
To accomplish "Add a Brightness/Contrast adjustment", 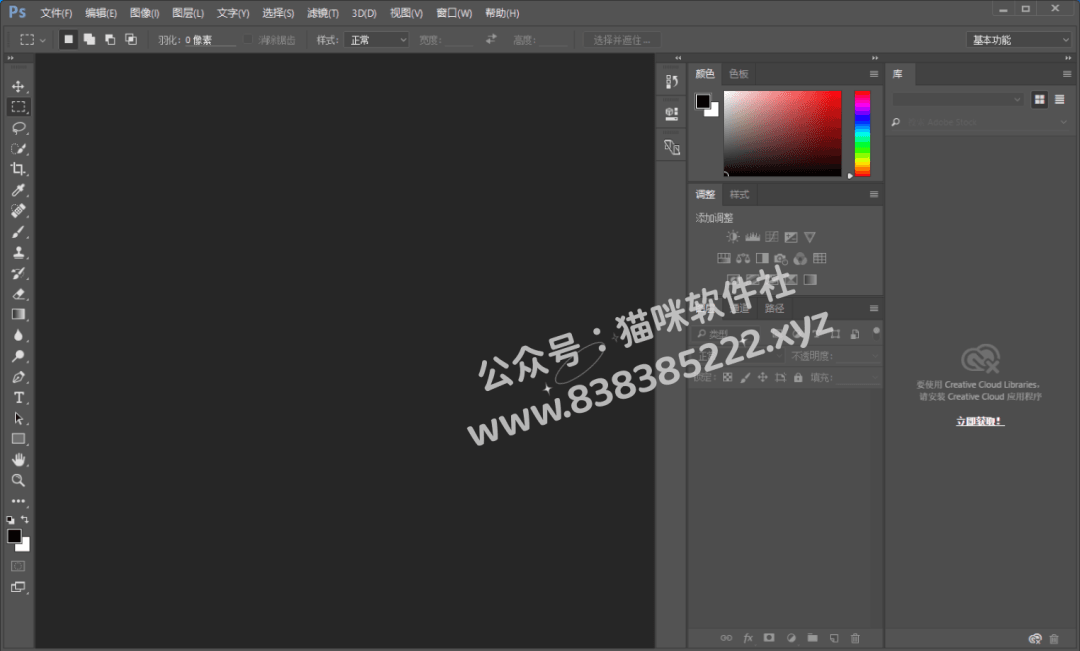I will click(x=733, y=237).
